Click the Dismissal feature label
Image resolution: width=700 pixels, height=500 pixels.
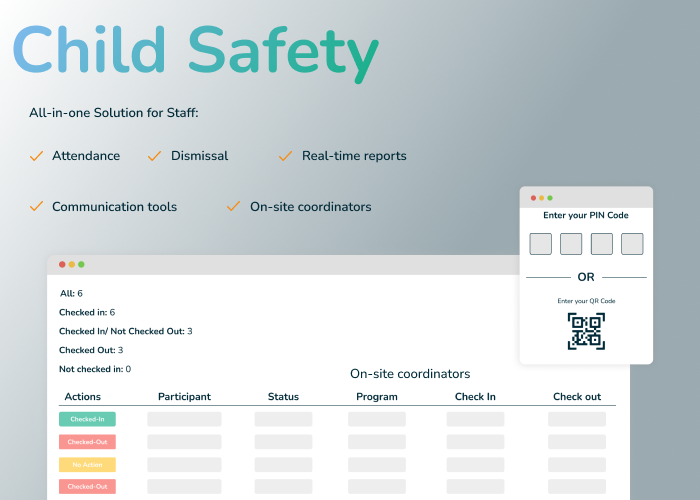click(200, 156)
